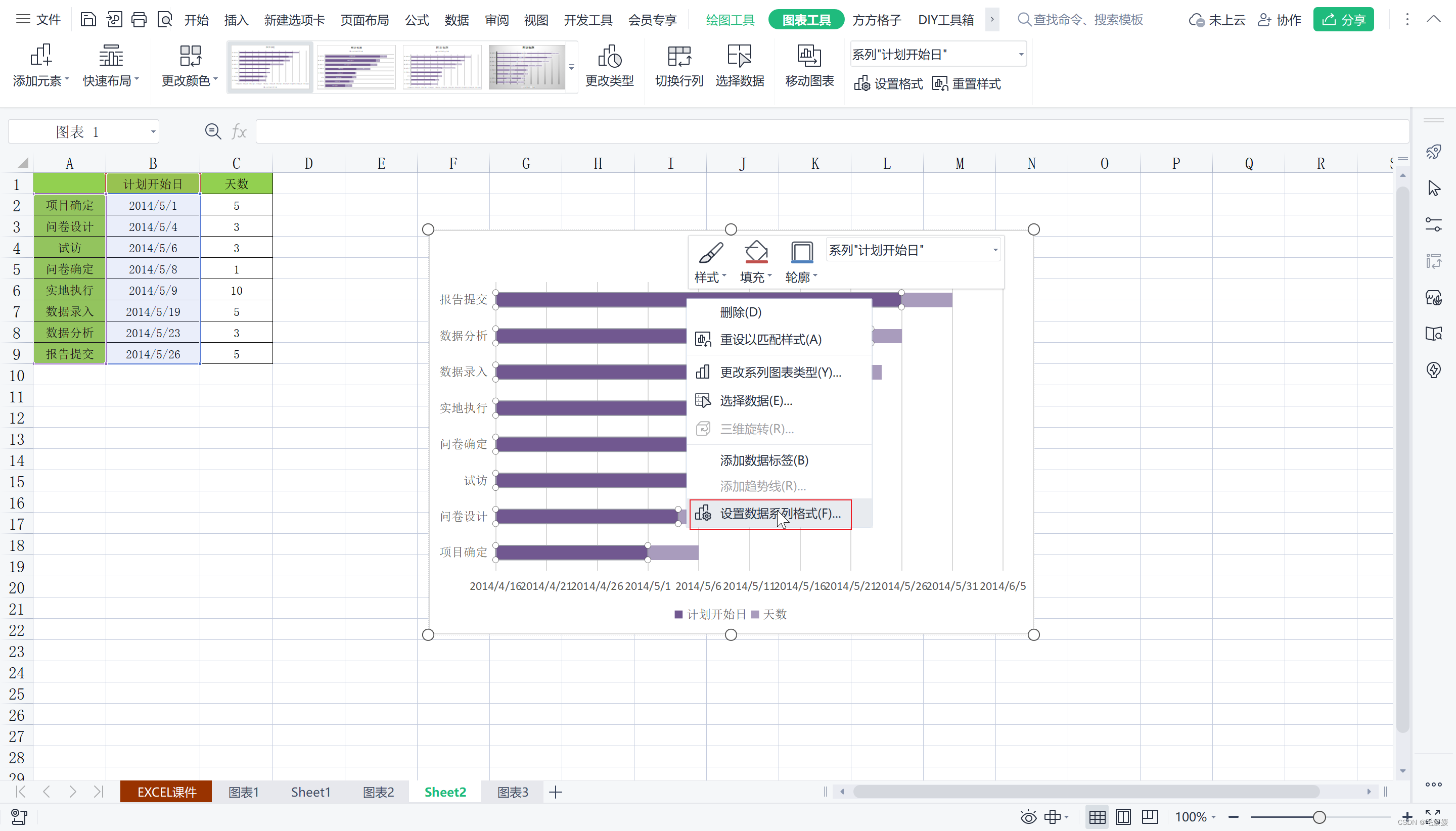Click the save icon in the quick toolbar
The width and height of the screenshot is (1456, 831).
[x=88, y=20]
